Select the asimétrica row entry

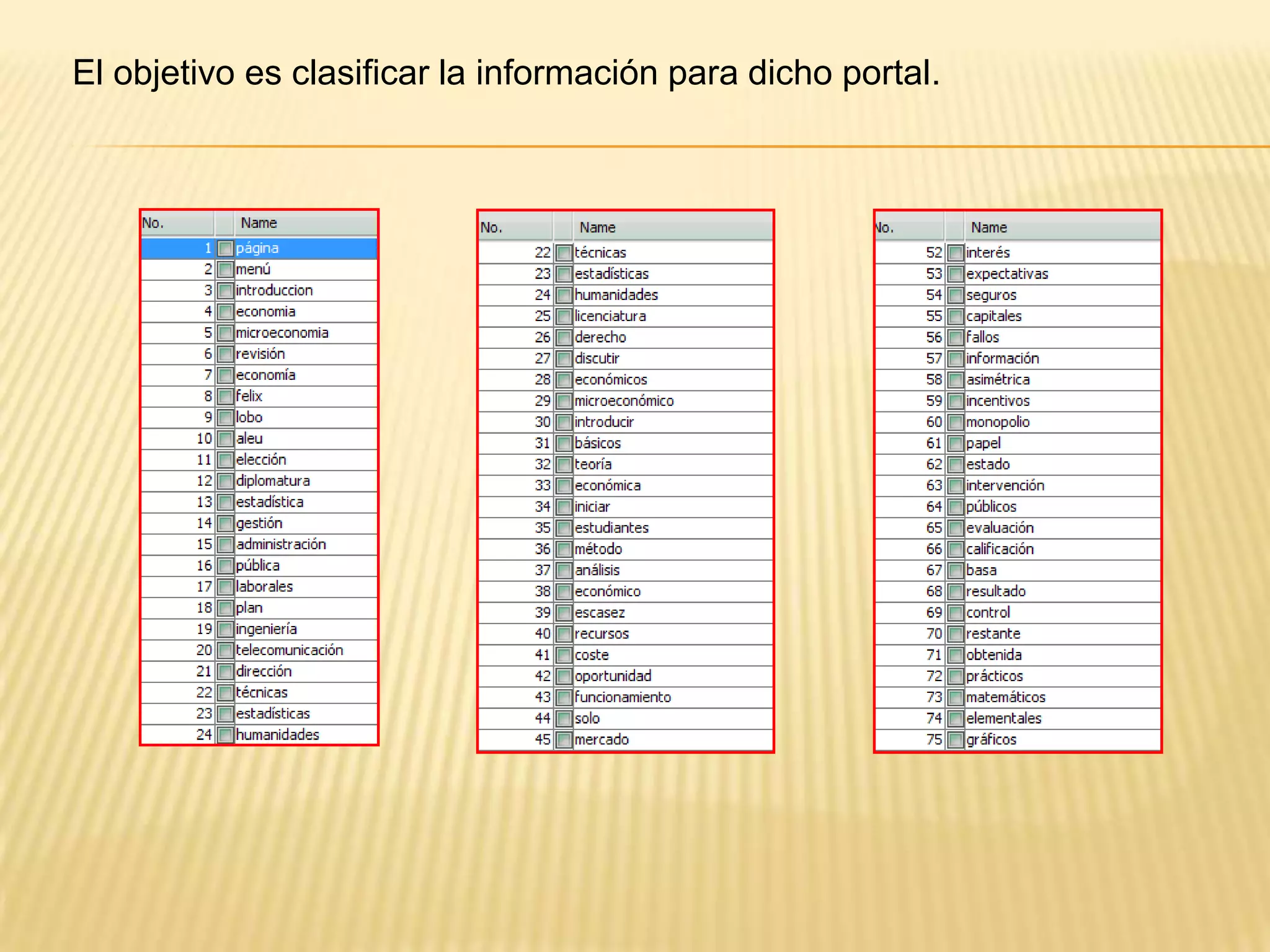(x=997, y=380)
